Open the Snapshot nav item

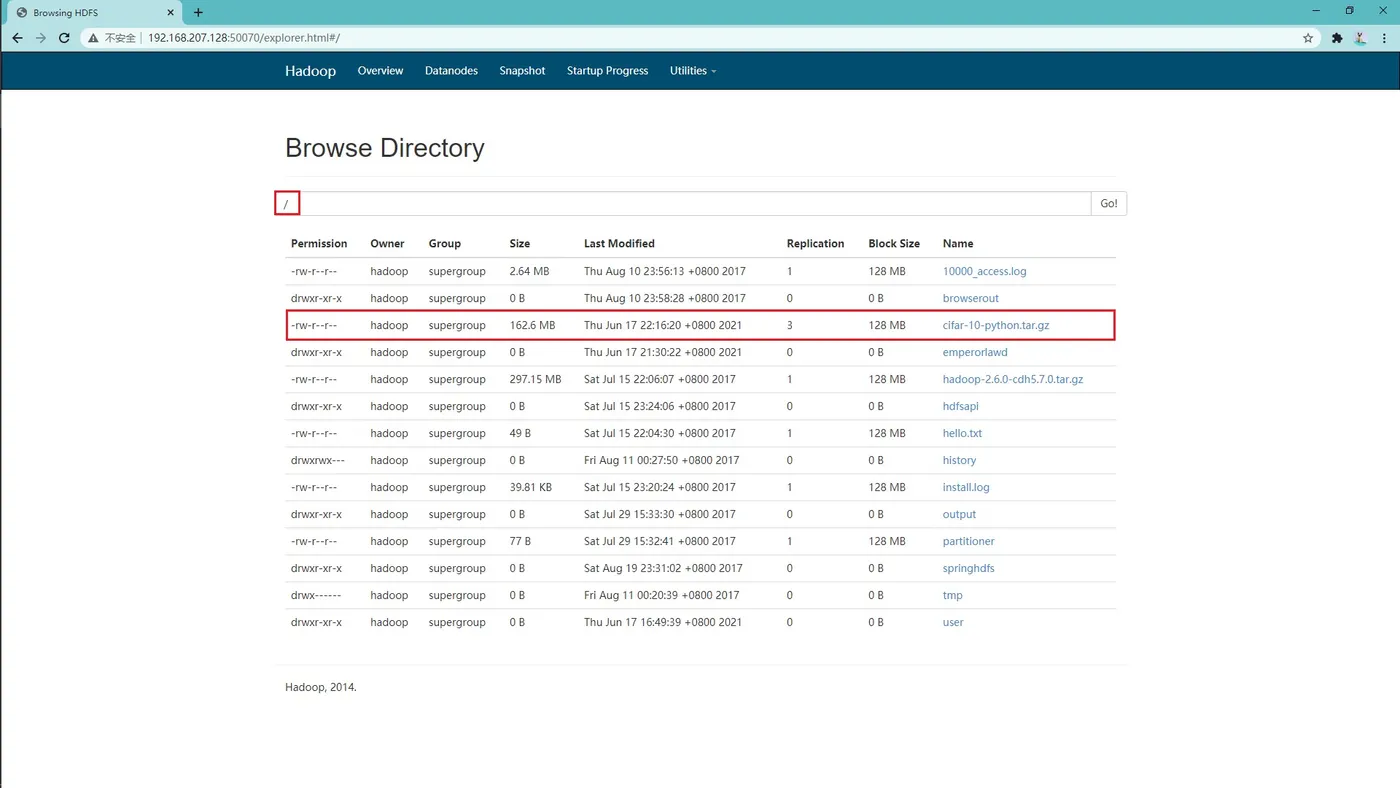point(522,71)
